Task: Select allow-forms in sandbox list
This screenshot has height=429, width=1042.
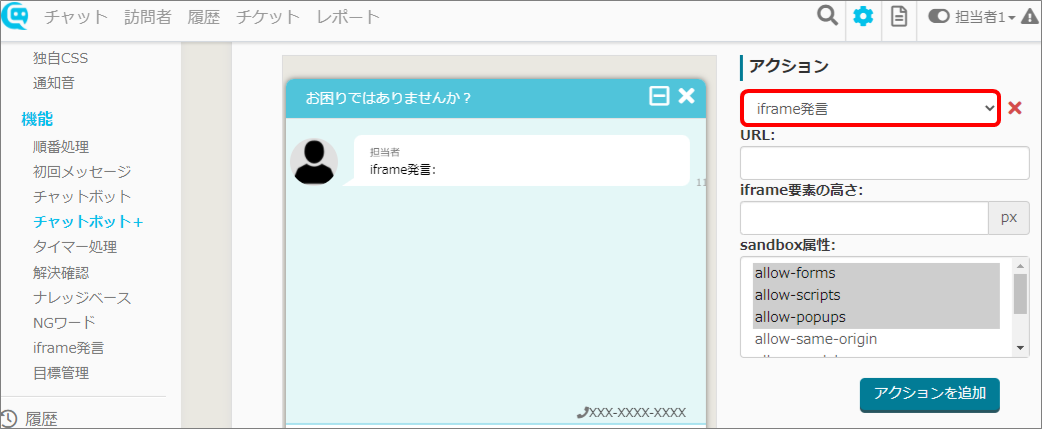Action: [x=876, y=273]
